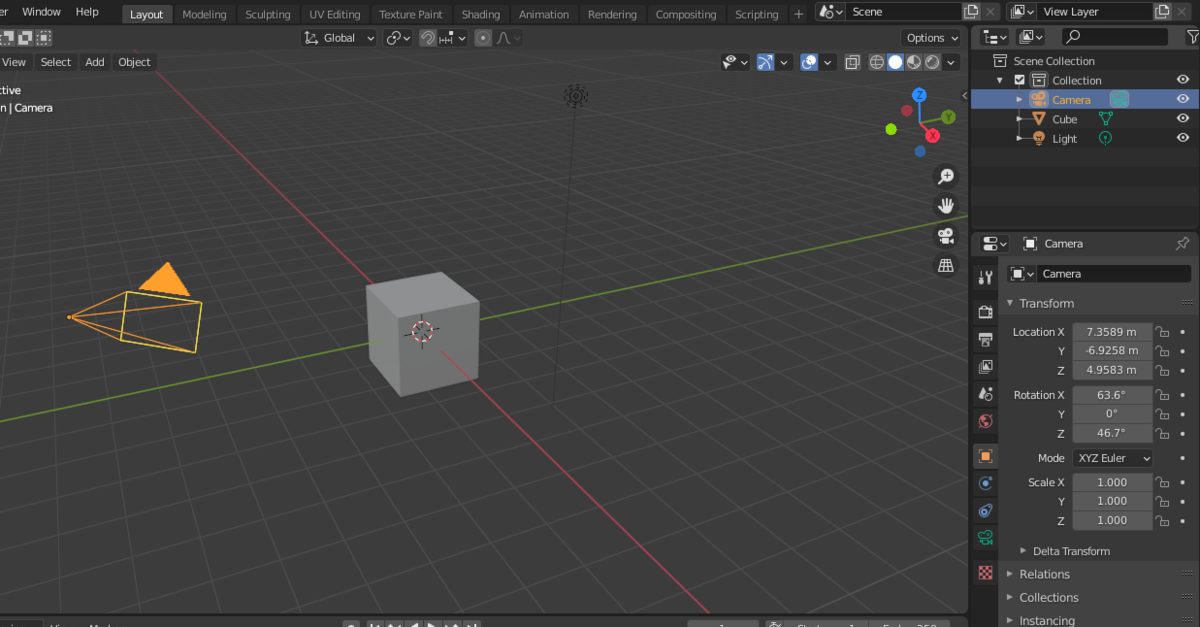This screenshot has width=1200, height=627.
Task: Lock the Location X value
Action: click(x=1162, y=332)
